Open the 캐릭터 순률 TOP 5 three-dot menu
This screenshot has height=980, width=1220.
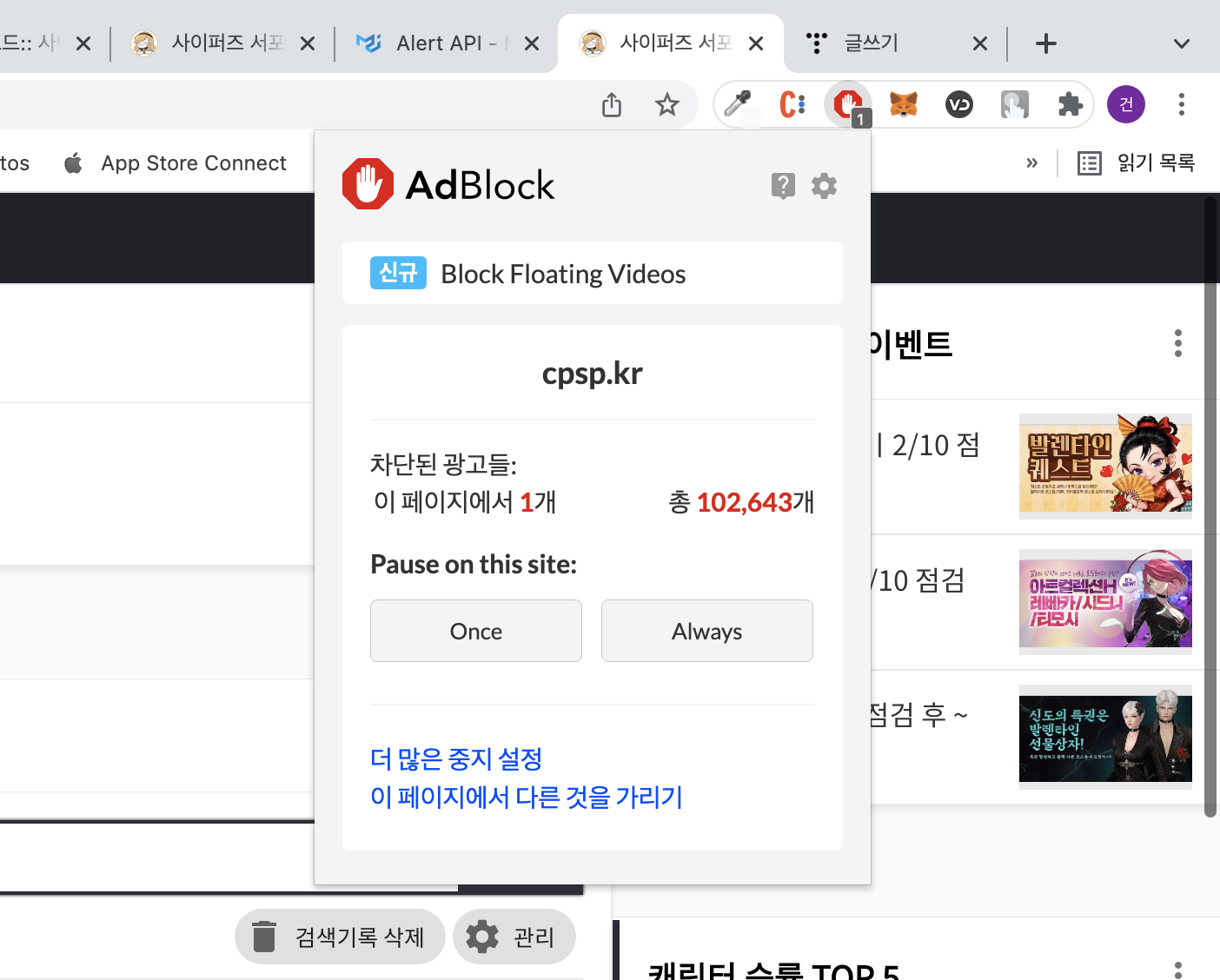(1178, 970)
